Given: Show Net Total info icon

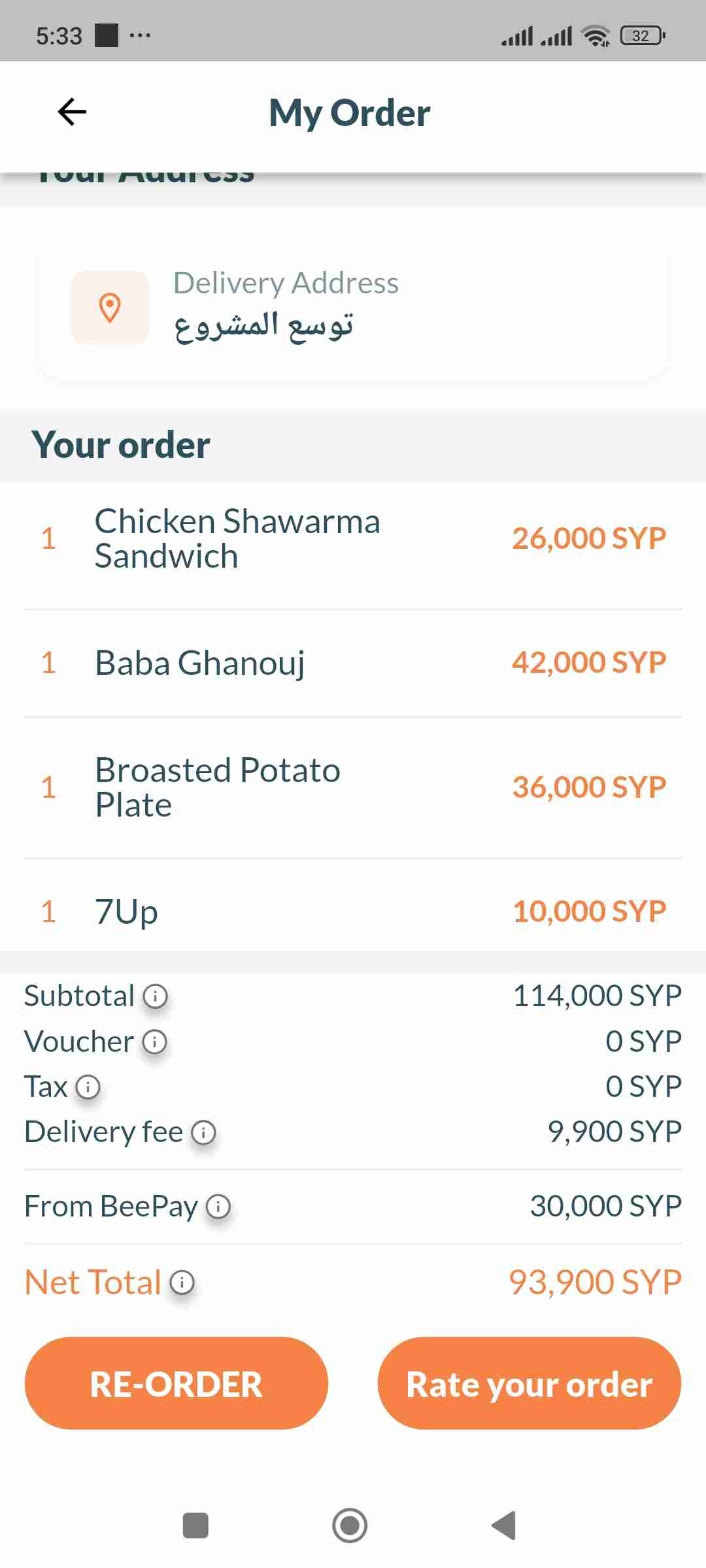Looking at the screenshot, I should coord(182,1282).
